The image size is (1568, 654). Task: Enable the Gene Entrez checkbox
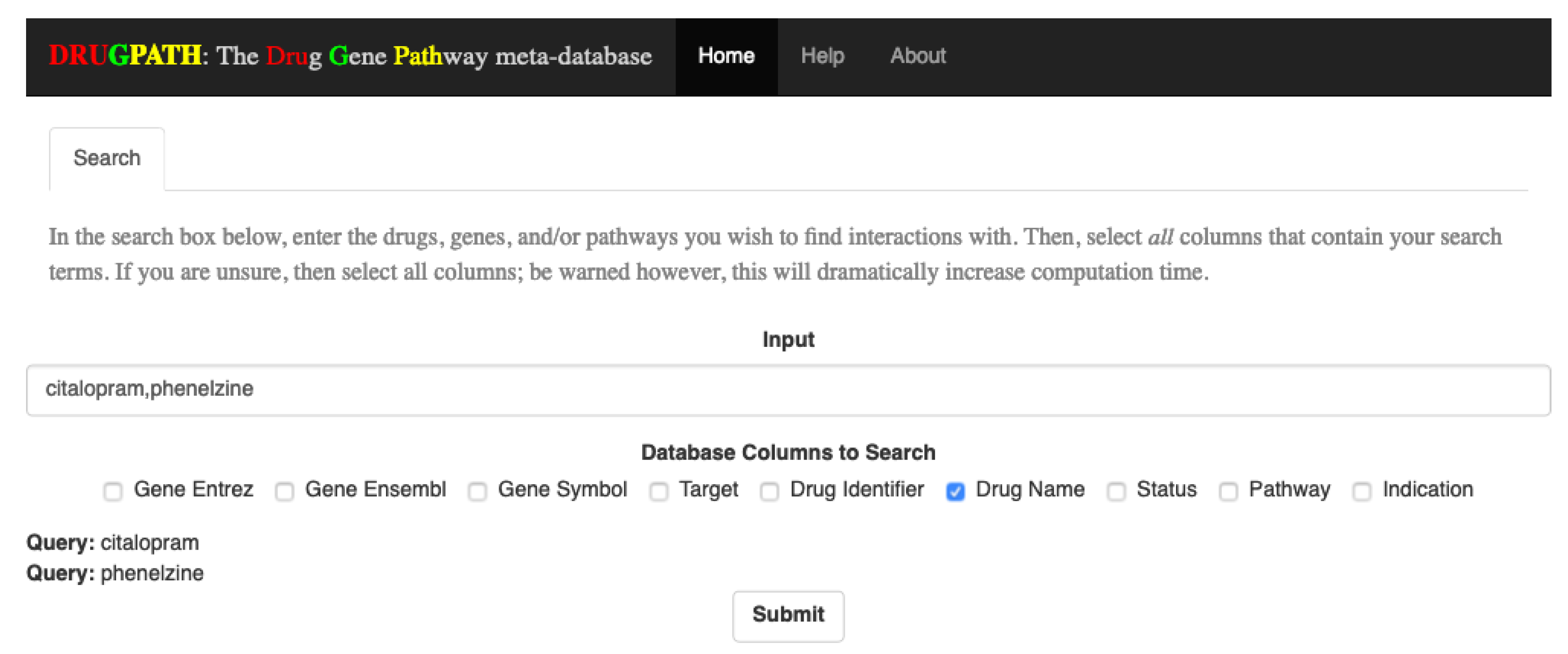113,491
